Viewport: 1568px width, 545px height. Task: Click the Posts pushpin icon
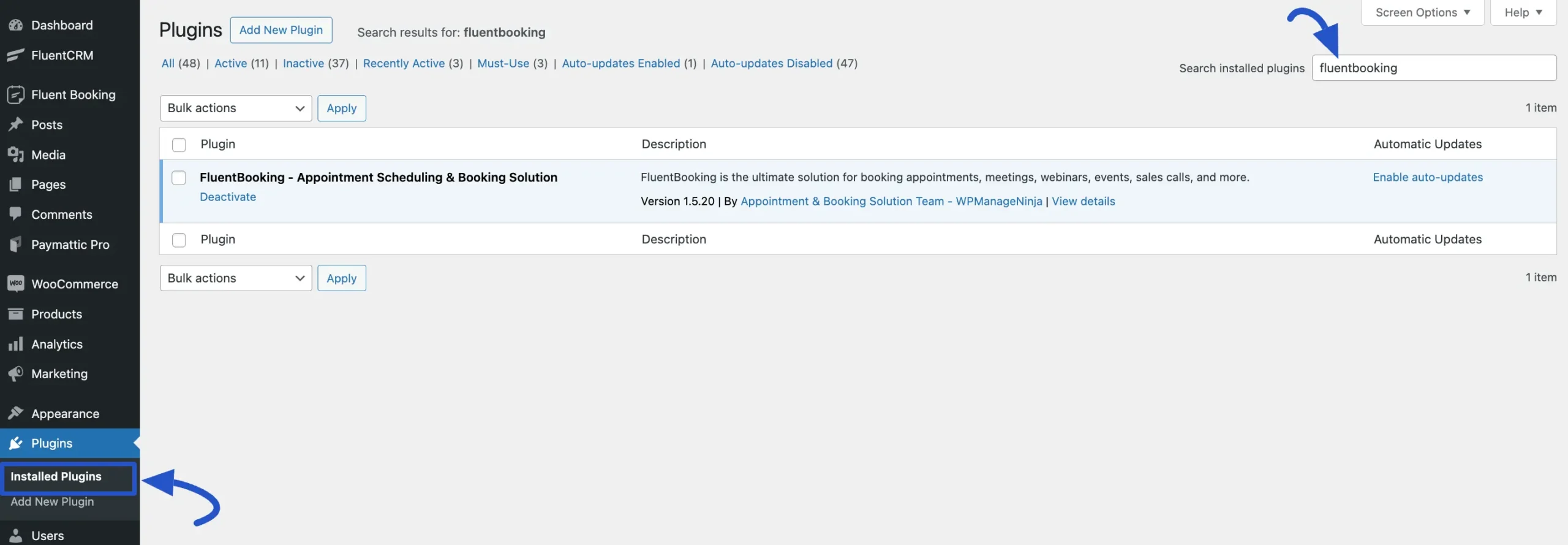(15, 124)
